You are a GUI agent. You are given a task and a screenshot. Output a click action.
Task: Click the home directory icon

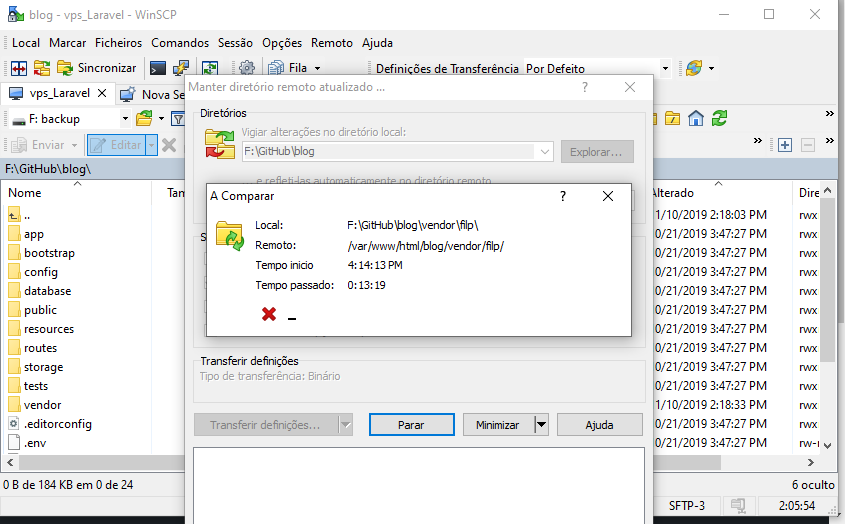[x=695, y=118]
